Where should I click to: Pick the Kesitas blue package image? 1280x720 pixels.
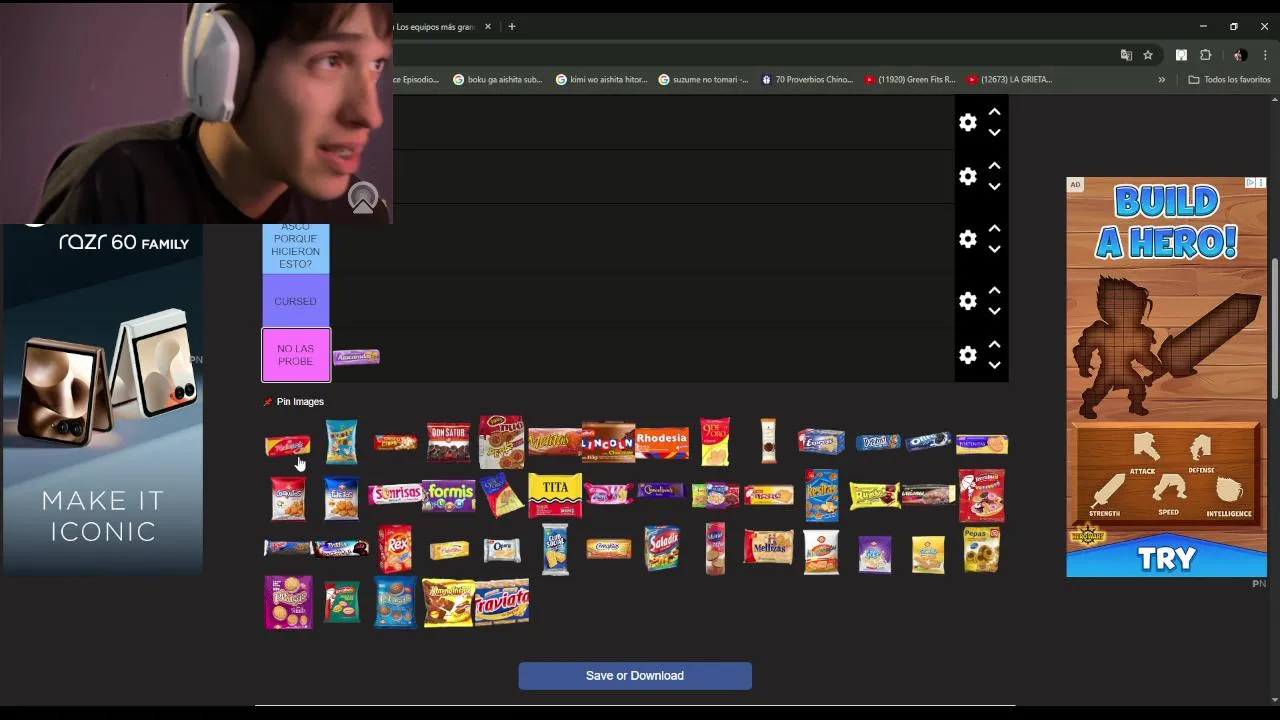(x=821, y=495)
